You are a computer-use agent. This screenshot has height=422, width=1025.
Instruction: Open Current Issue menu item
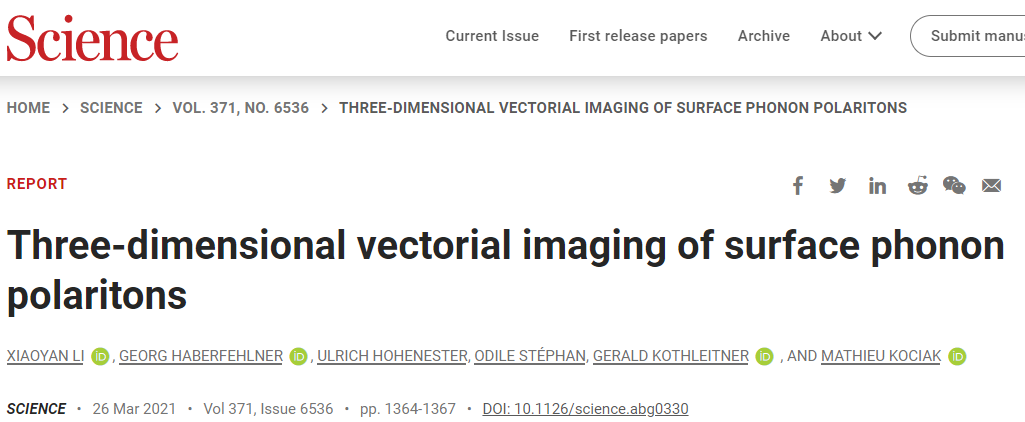492,36
